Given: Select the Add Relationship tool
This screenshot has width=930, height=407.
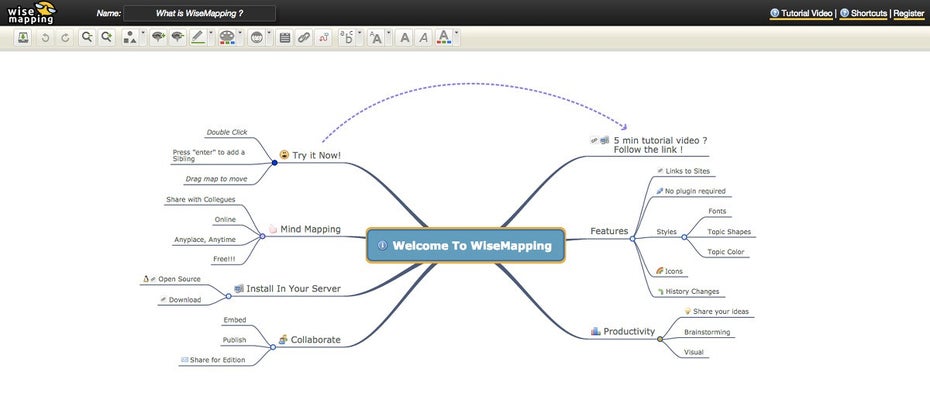Looking at the screenshot, I should [323, 37].
